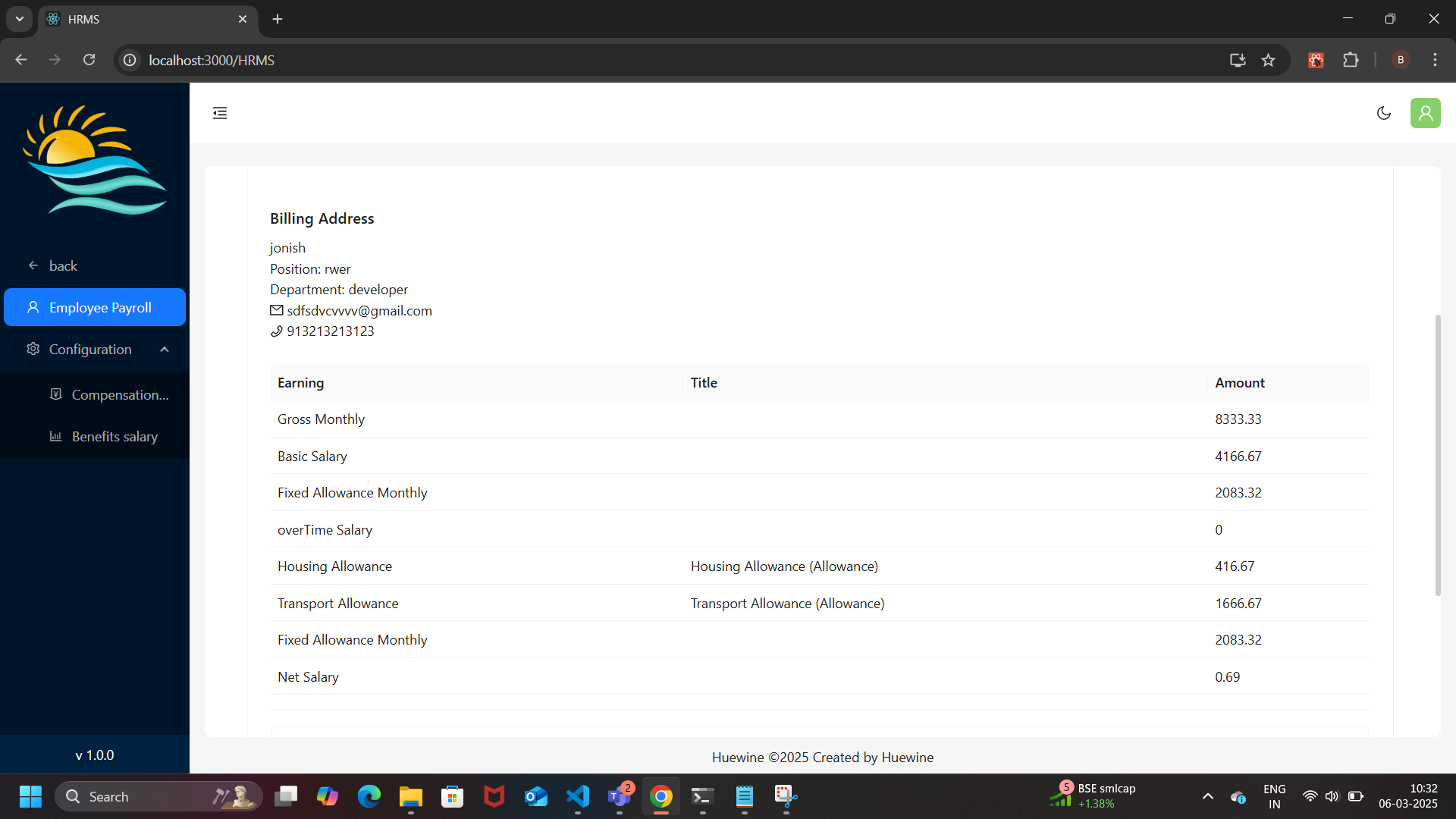Click Transport Allowance (Allowance) title cell
The width and height of the screenshot is (1456, 819).
(787, 604)
